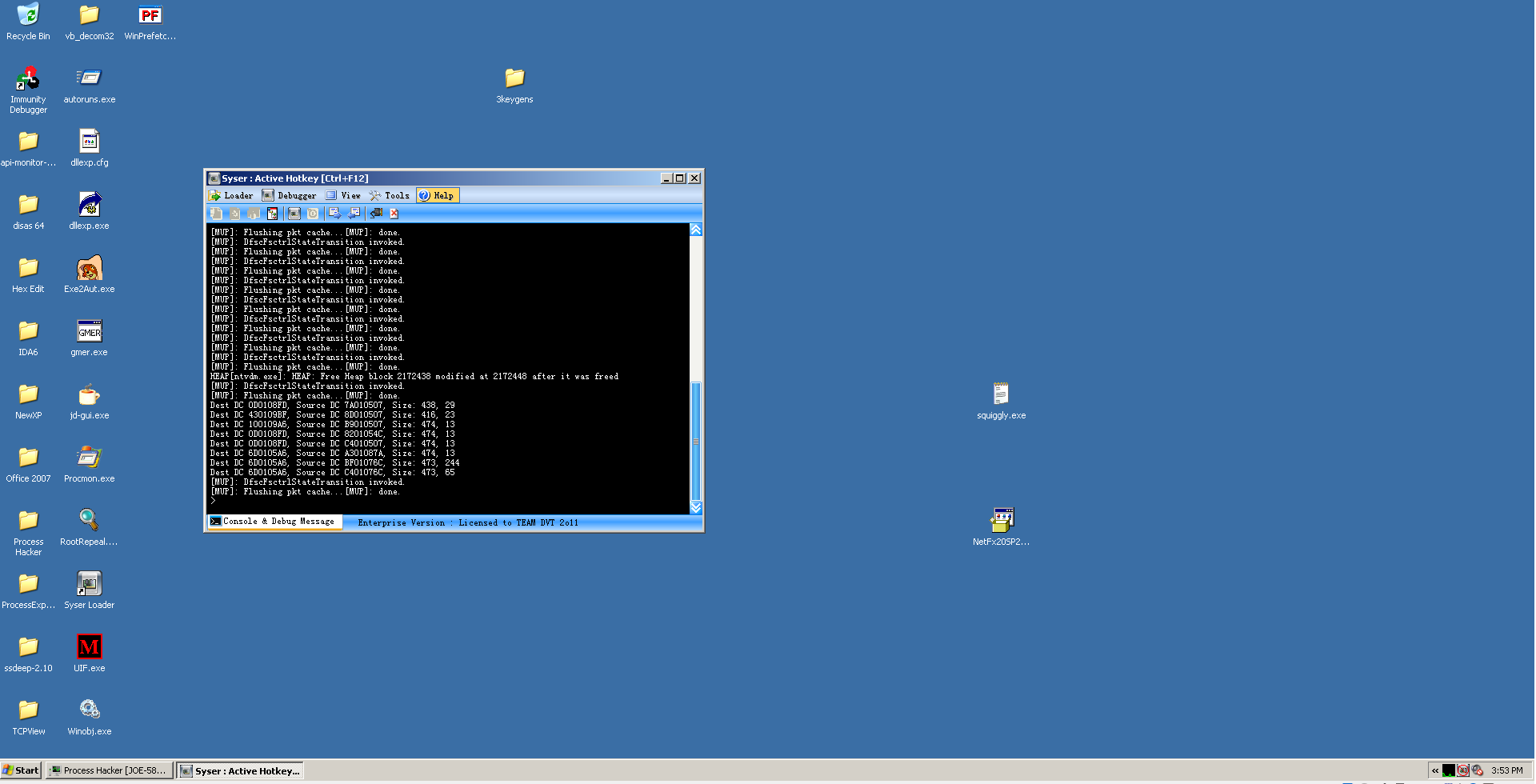Viewport: 1536px width, 784px height.
Task: Click the muted volume tray icon
Action: [1477, 770]
